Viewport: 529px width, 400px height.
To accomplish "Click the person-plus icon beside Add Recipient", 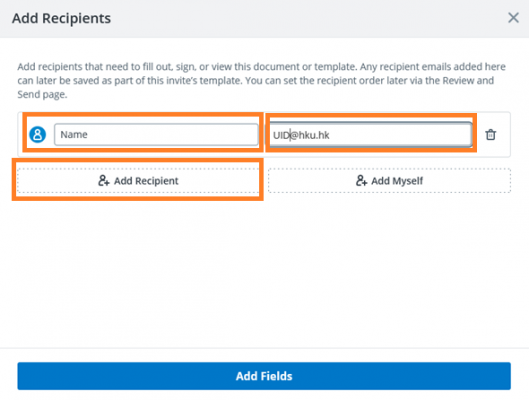I will pyautogui.click(x=104, y=180).
